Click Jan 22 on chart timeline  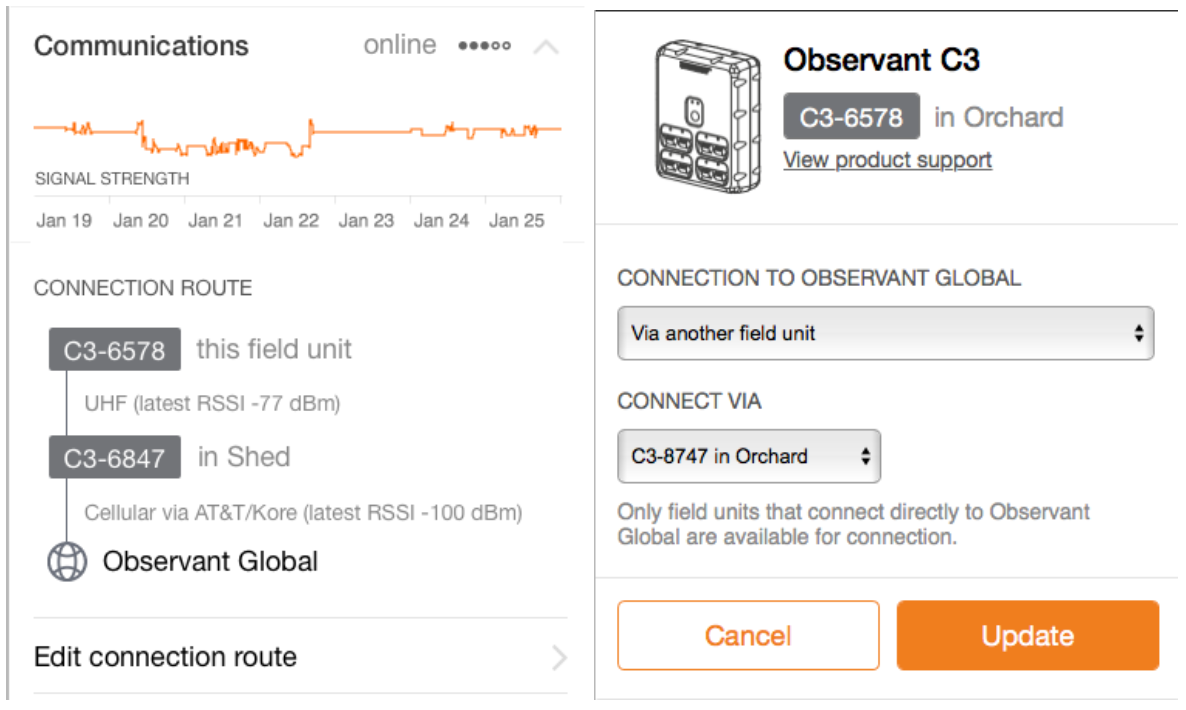290,221
